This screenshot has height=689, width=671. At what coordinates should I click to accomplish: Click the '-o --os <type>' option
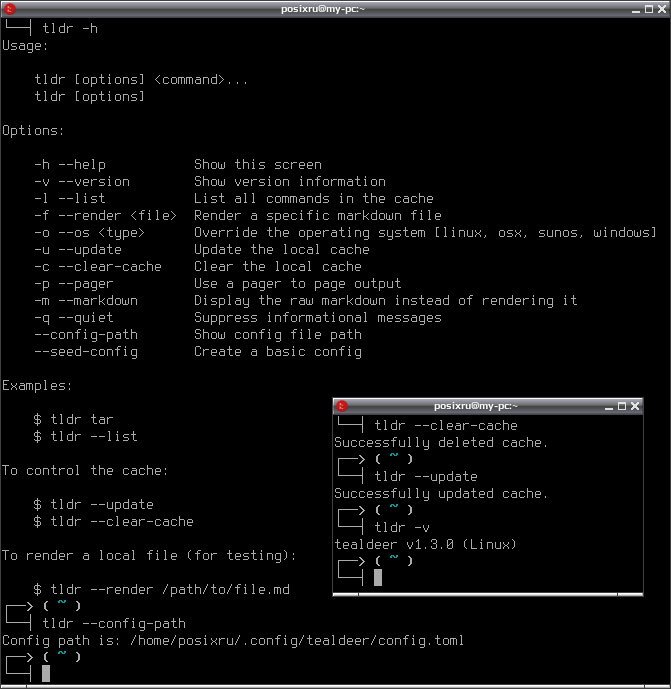pos(90,232)
